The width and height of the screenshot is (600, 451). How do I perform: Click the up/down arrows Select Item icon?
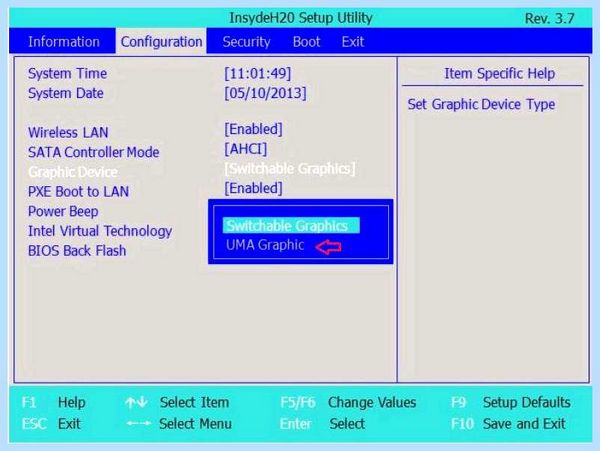click(136, 402)
